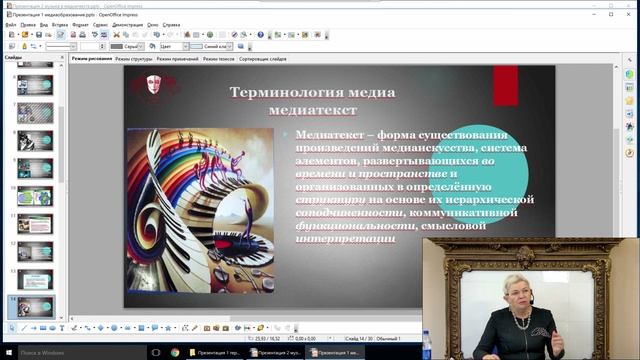Select the Line drawing tool
This screenshot has width=640, height=360.
pos(24,328)
